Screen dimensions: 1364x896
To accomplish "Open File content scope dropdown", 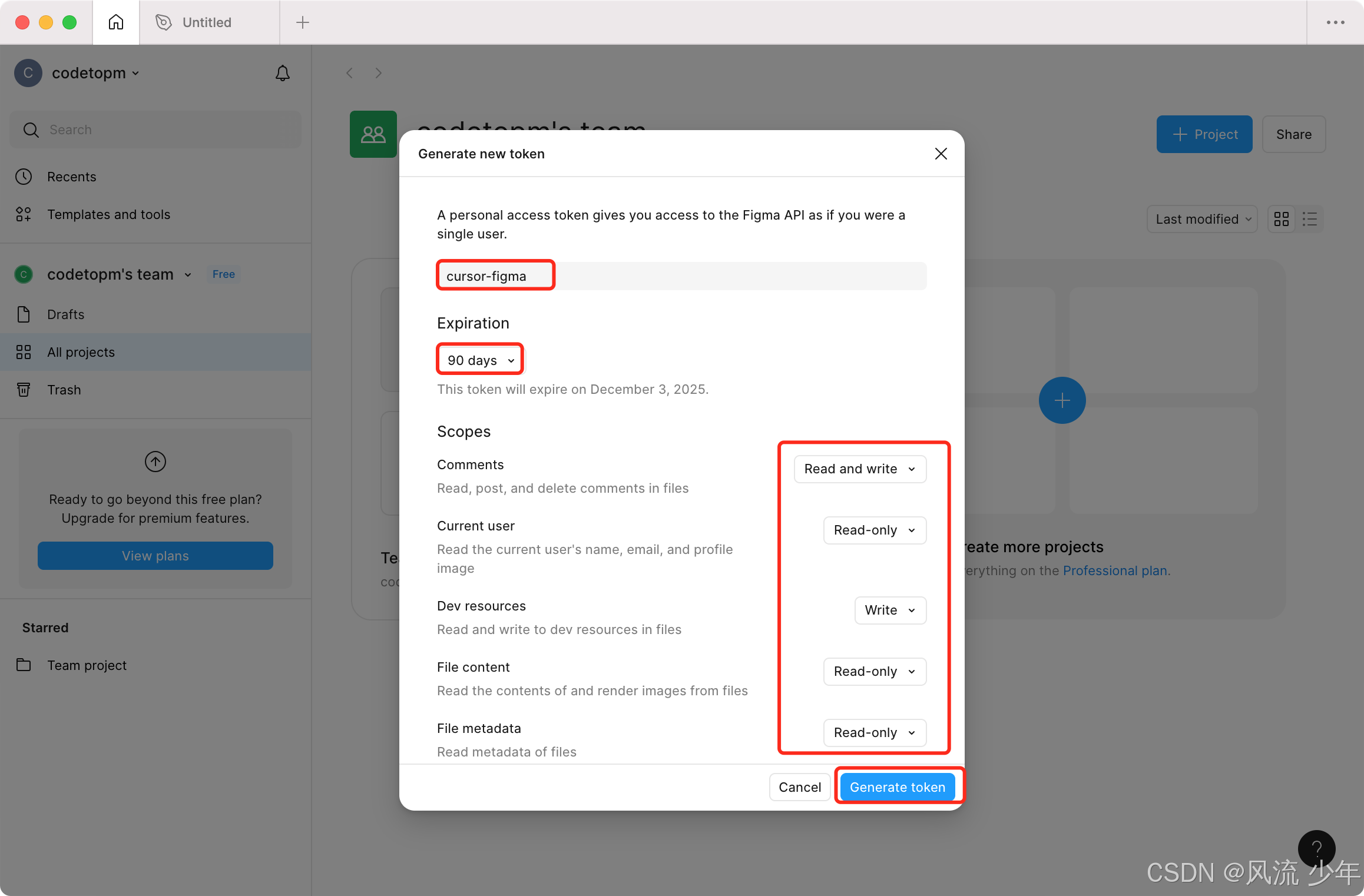I will 875,671.
